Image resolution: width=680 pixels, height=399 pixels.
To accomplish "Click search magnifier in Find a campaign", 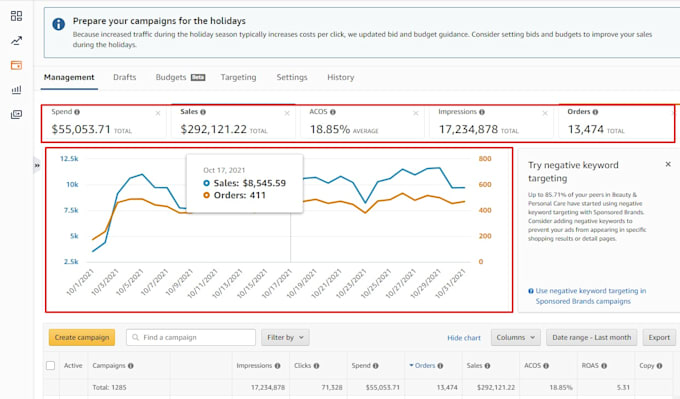I will 135,337.
